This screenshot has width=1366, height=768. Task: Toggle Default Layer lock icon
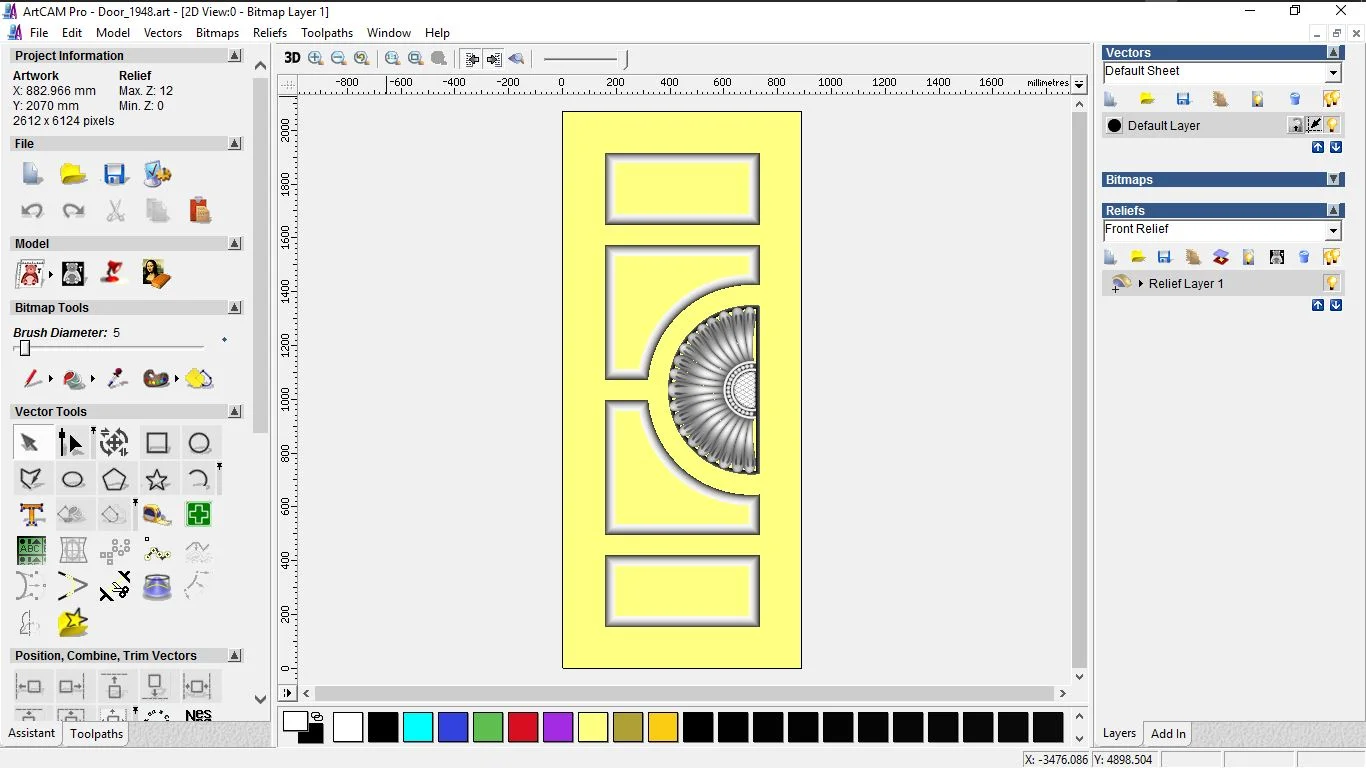(x=1295, y=126)
